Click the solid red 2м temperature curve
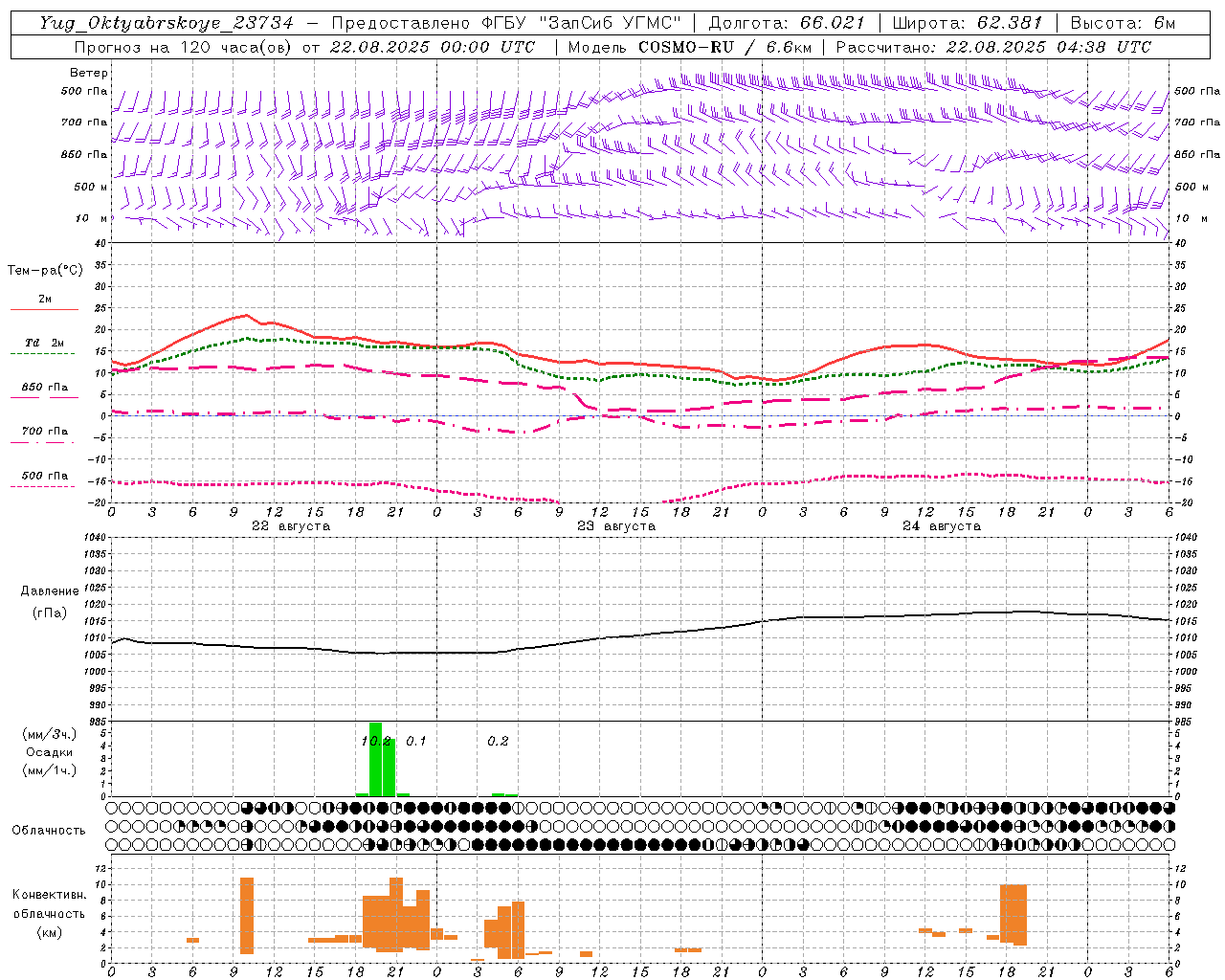Screen dimensions: 1225x980 click(x=641, y=365)
